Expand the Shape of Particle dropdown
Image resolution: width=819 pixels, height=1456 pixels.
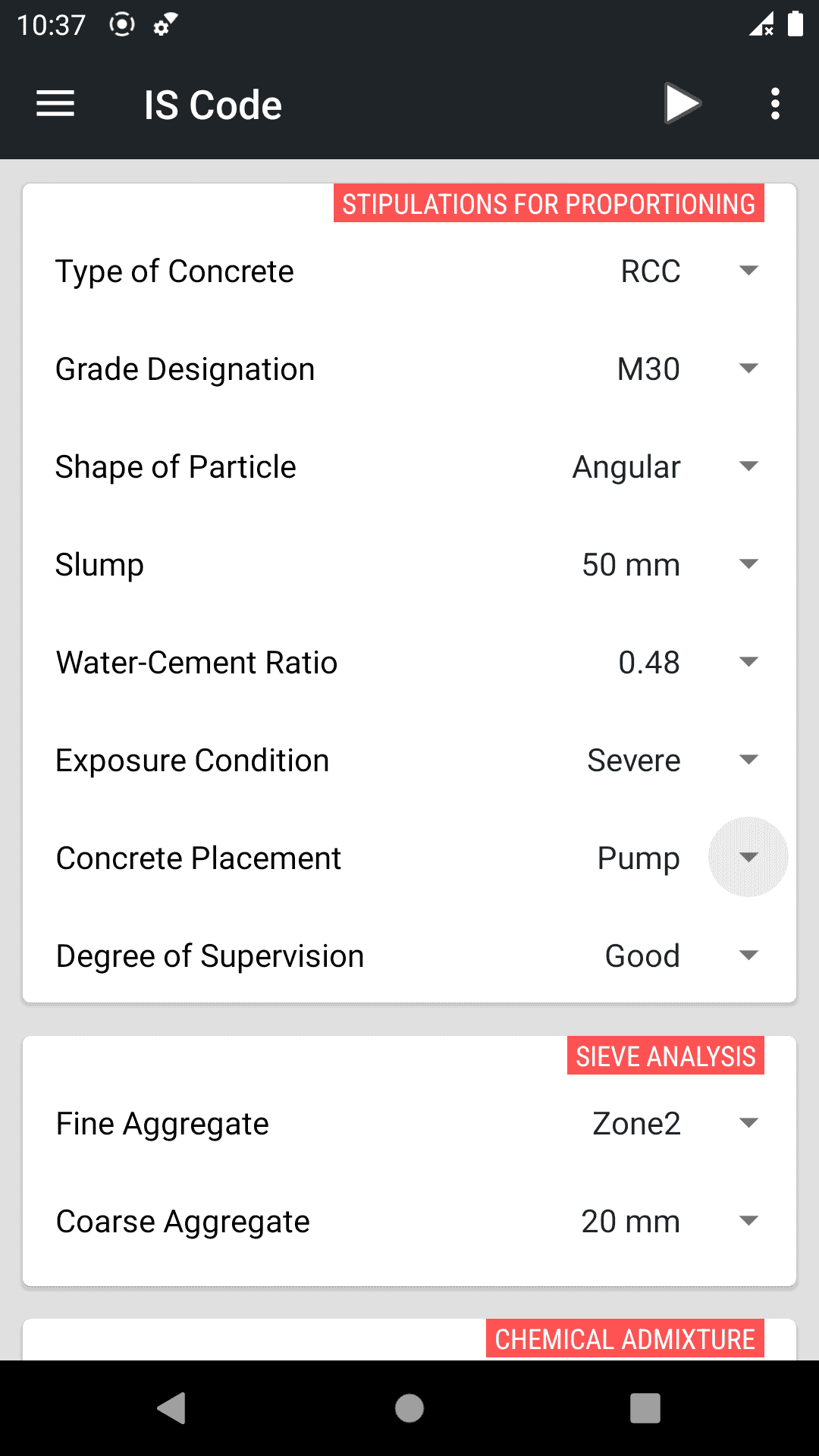click(x=748, y=466)
